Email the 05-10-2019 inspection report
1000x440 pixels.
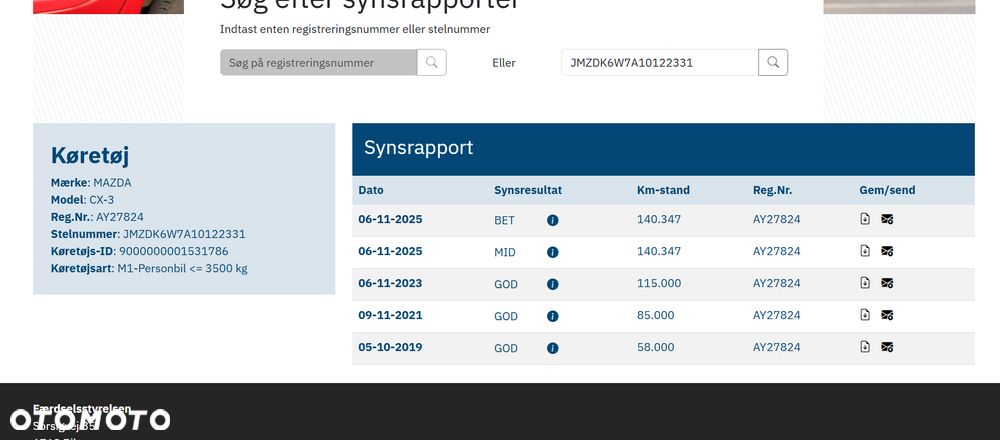tap(887, 347)
